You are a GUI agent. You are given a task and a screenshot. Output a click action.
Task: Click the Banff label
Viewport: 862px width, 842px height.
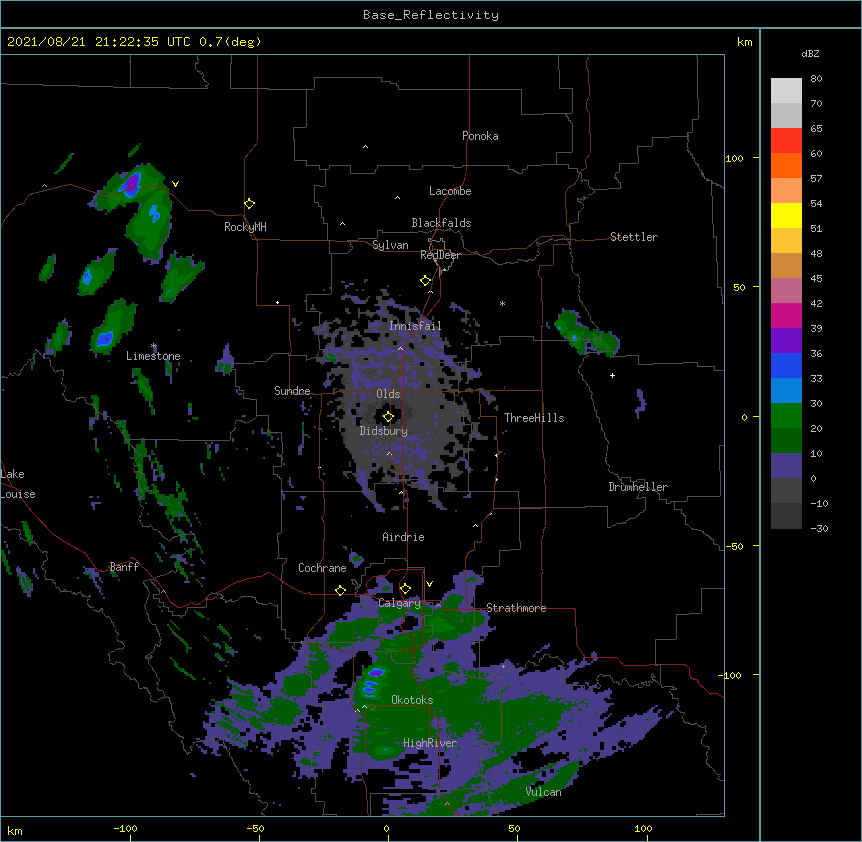(x=124, y=567)
